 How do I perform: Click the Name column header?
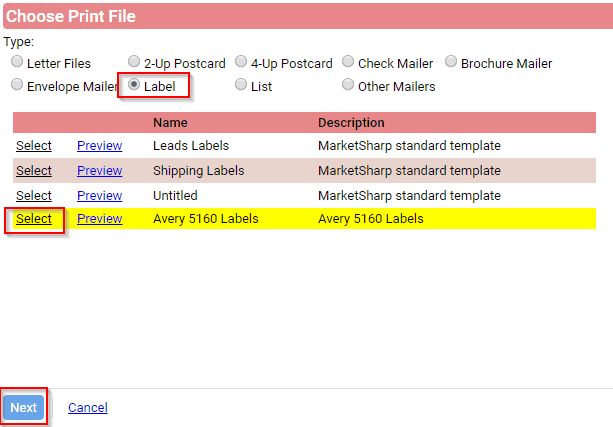[170, 123]
